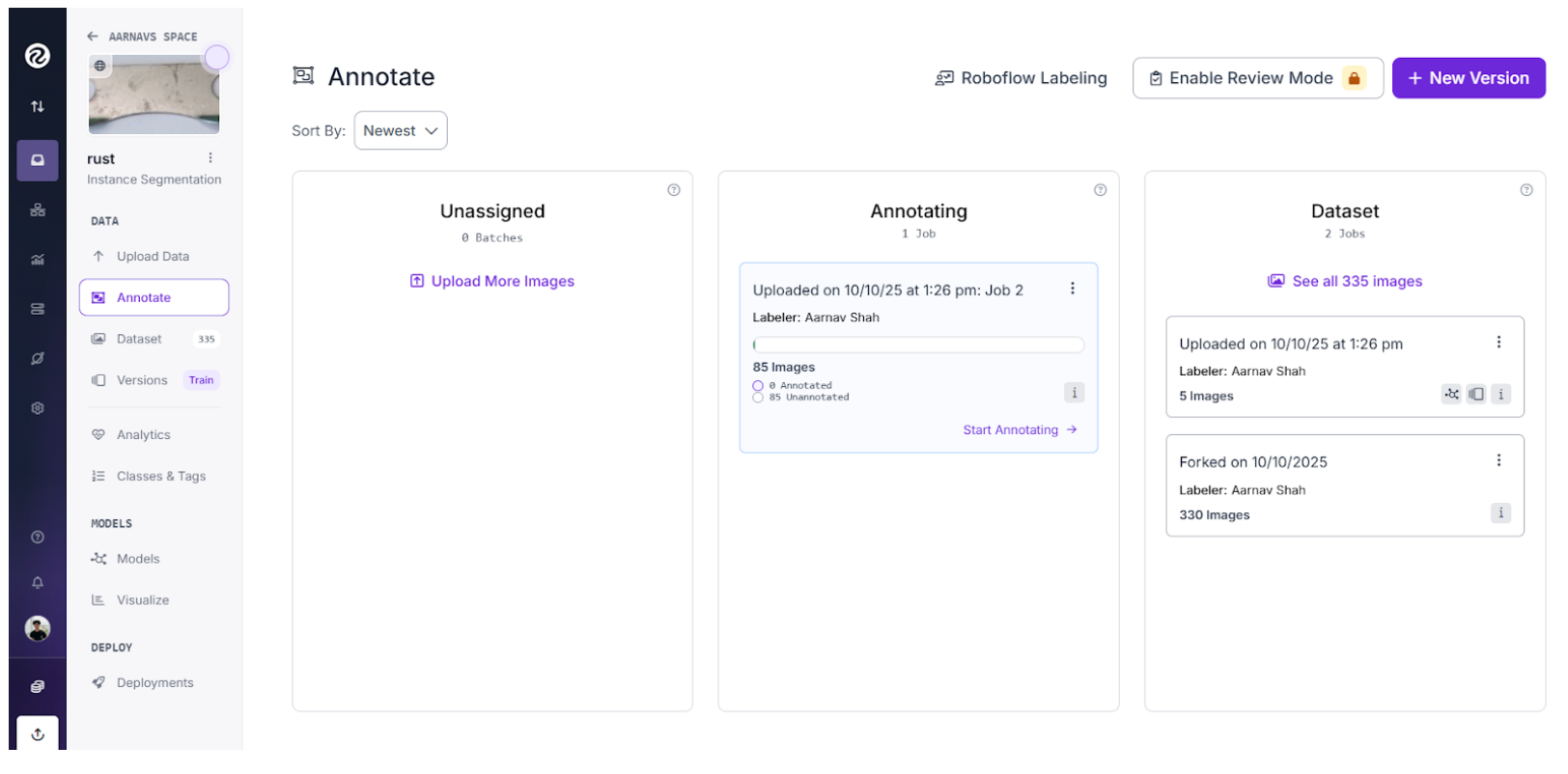
Task: Go to Versions in sidebar
Action: tap(142, 380)
